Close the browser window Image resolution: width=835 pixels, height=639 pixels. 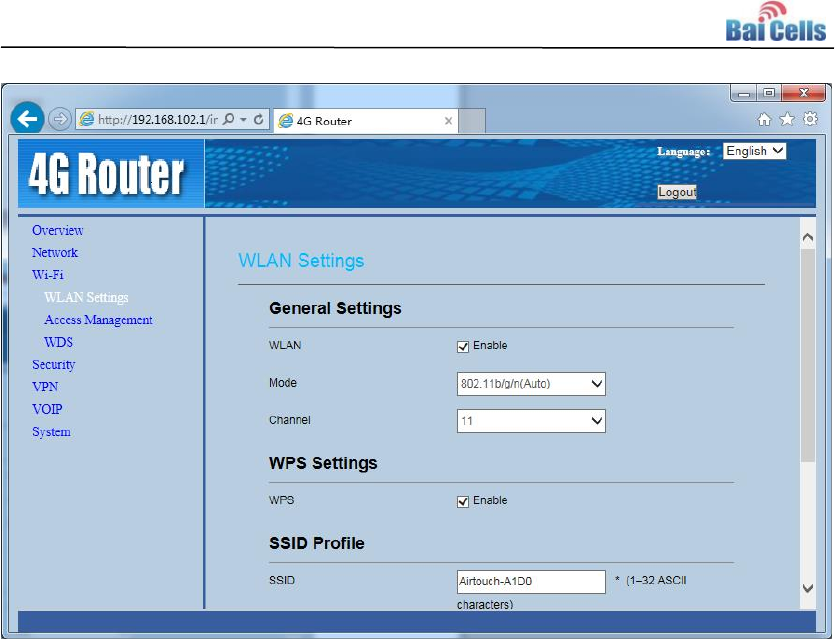tap(804, 93)
